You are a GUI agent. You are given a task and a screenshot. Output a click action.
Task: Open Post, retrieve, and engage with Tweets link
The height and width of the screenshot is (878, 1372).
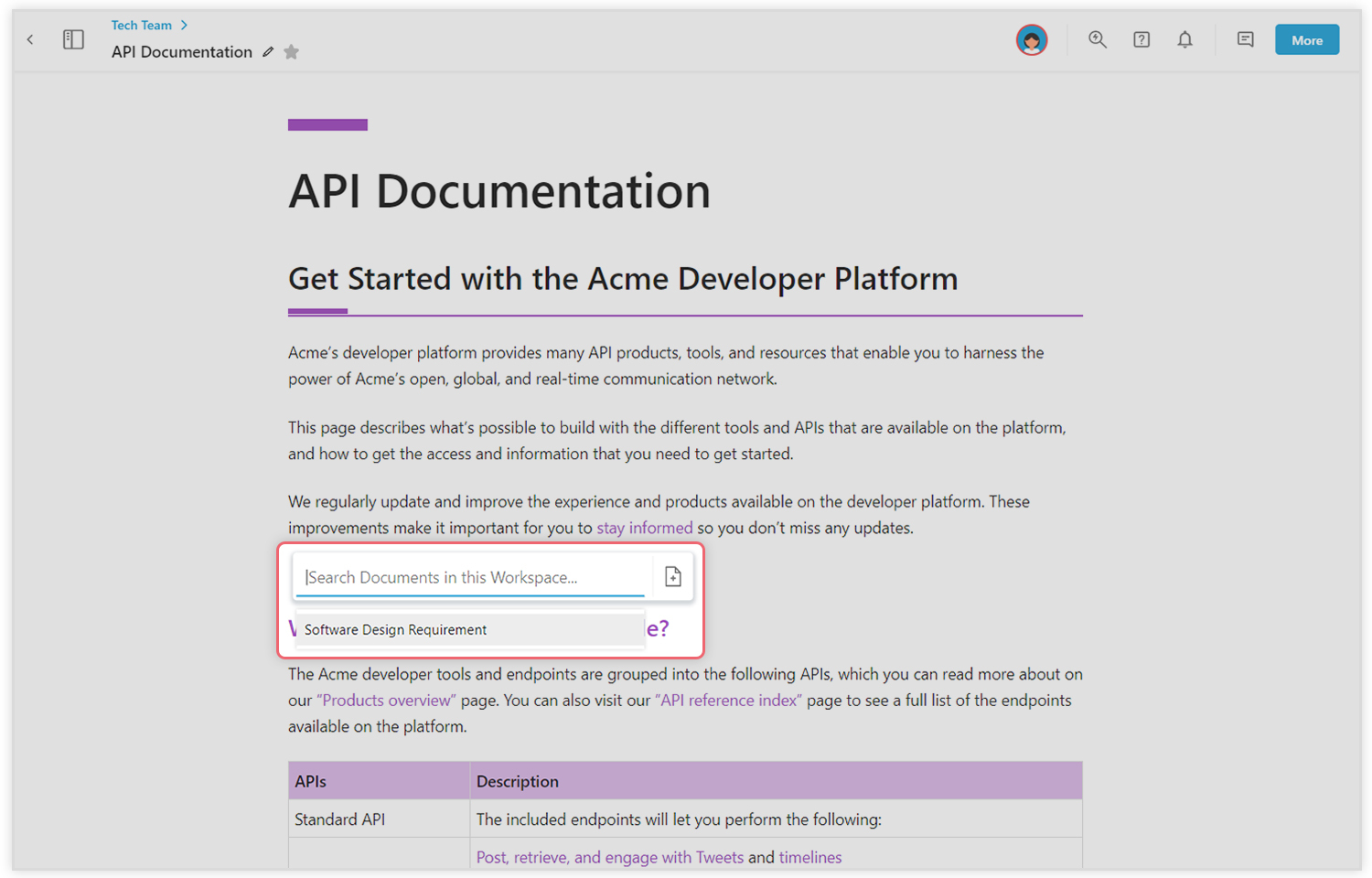click(610, 857)
